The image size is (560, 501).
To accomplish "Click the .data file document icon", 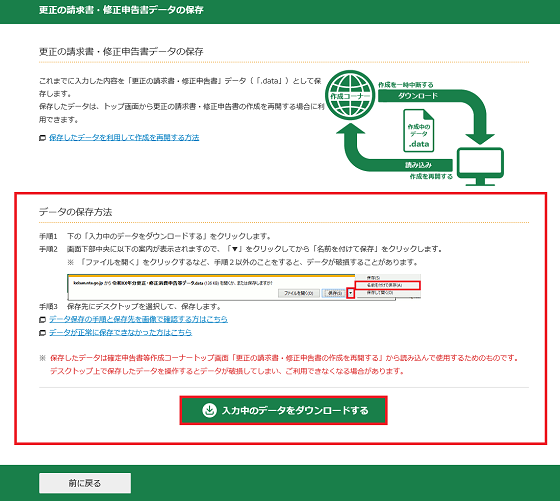I will pos(419,131).
